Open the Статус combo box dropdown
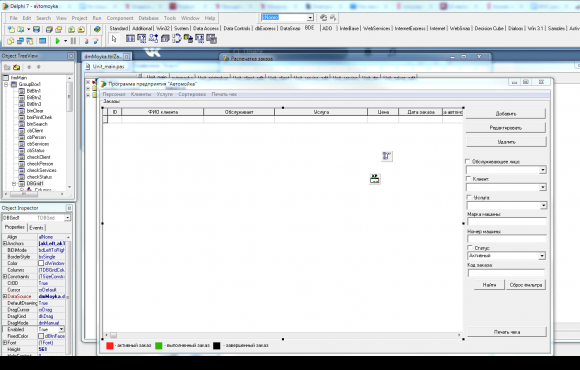Screen dimensions: 580x370 542,256
